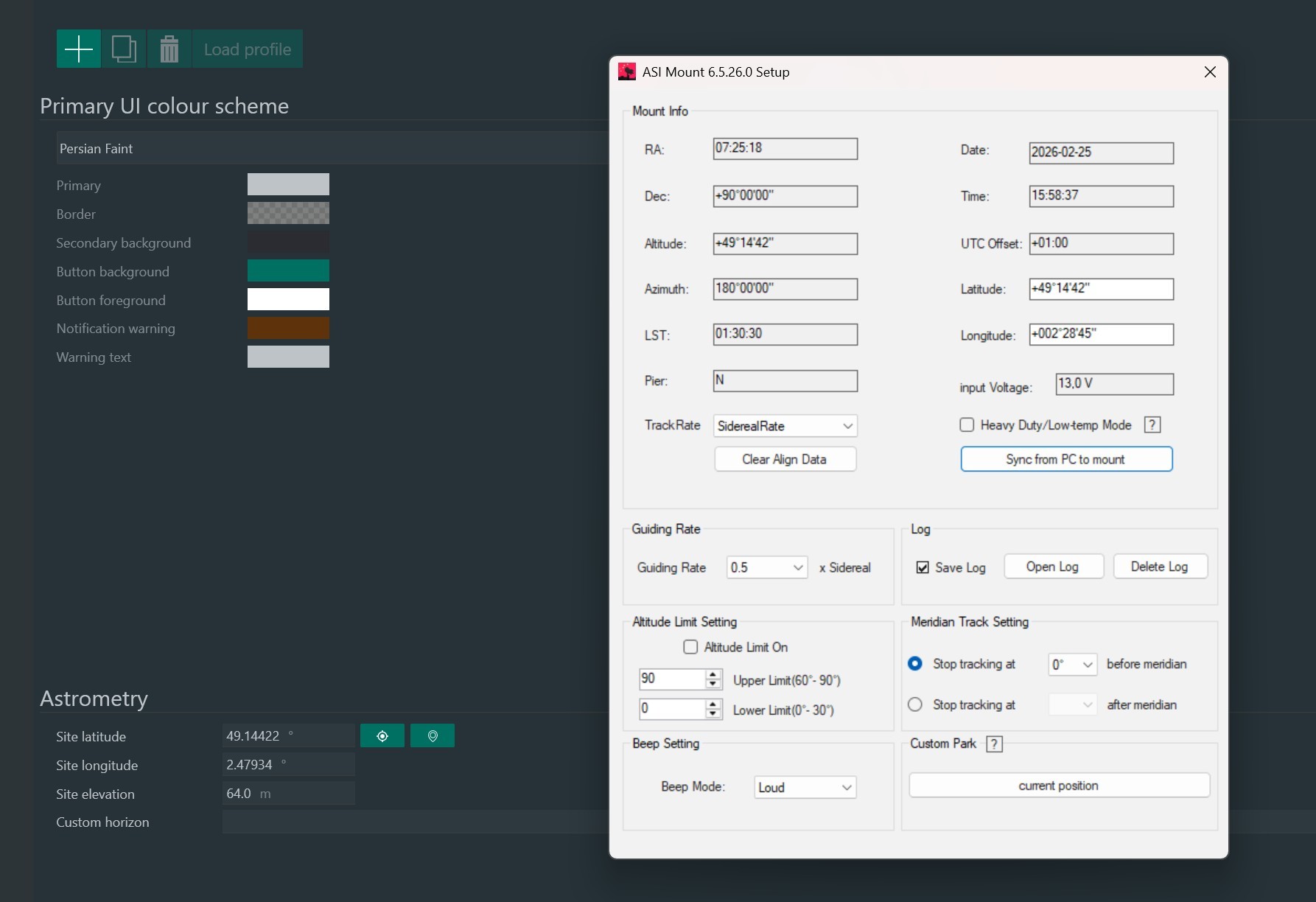The height and width of the screenshot is (902, 1316).
Task: Decrease the Lower Limit spinner value
Action: tap(713, 714)
